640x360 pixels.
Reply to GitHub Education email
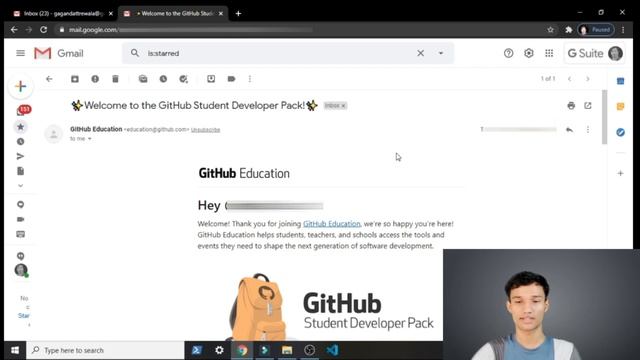569,130
